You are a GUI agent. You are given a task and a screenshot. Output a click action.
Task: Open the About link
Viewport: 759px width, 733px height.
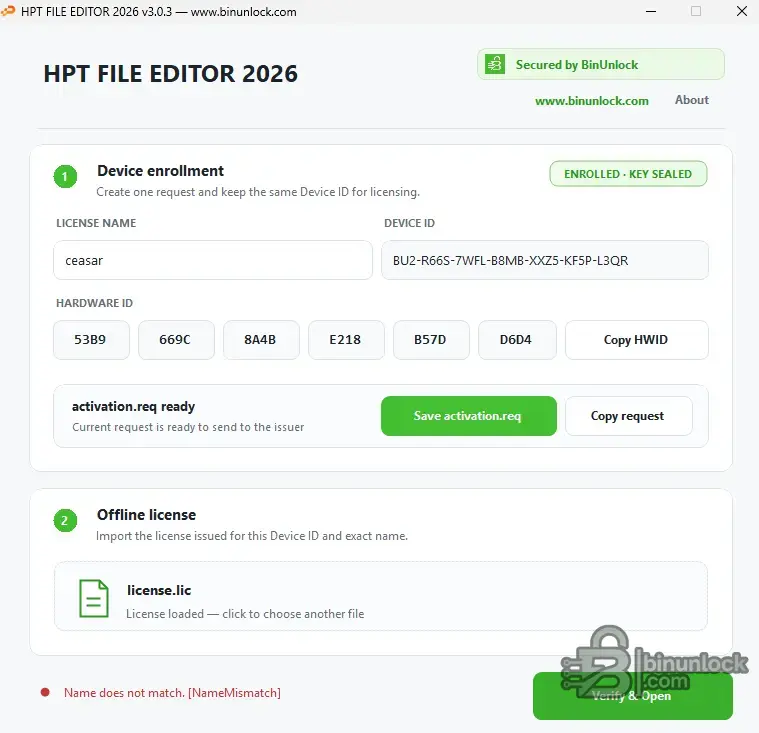coord(692,100)
